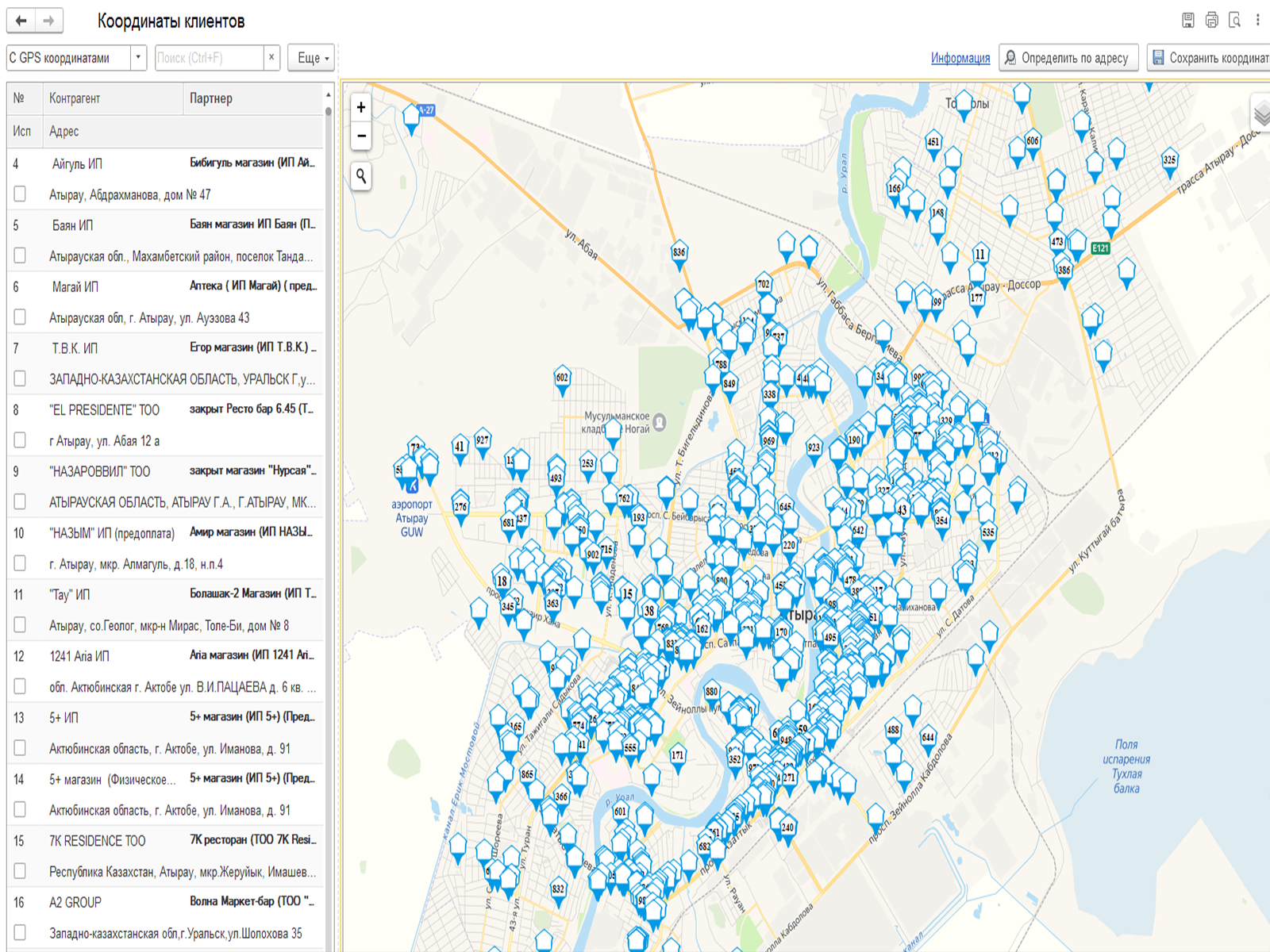Click the print icon at top right

click(x=1211, y=21)
